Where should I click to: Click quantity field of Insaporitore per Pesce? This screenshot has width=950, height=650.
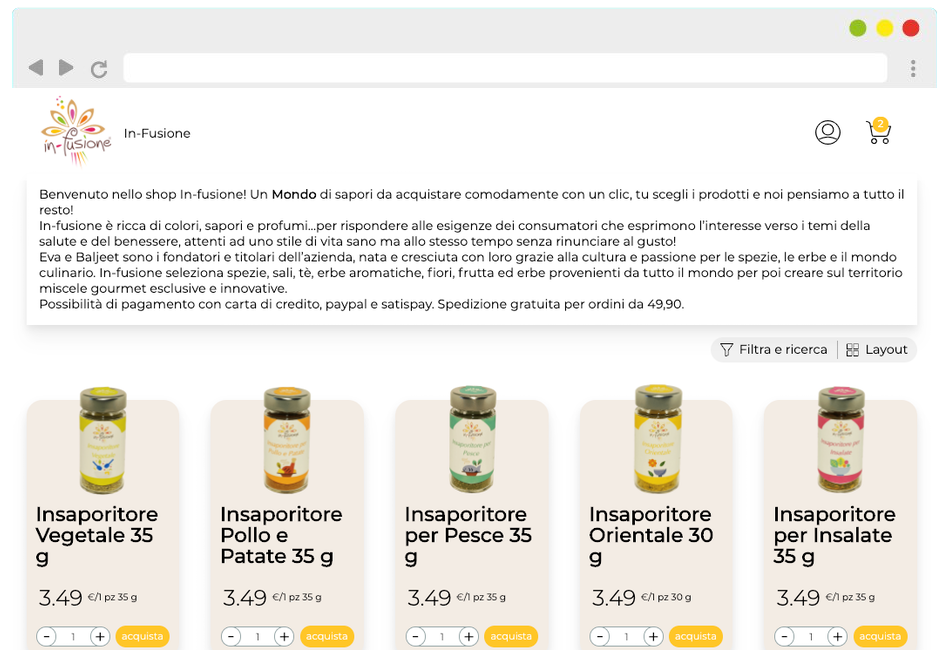(x=442, y=637)
